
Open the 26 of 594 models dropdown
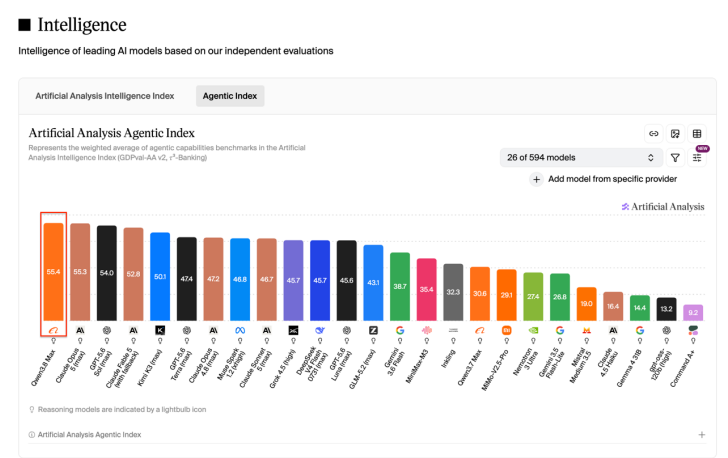pos(581,158)
